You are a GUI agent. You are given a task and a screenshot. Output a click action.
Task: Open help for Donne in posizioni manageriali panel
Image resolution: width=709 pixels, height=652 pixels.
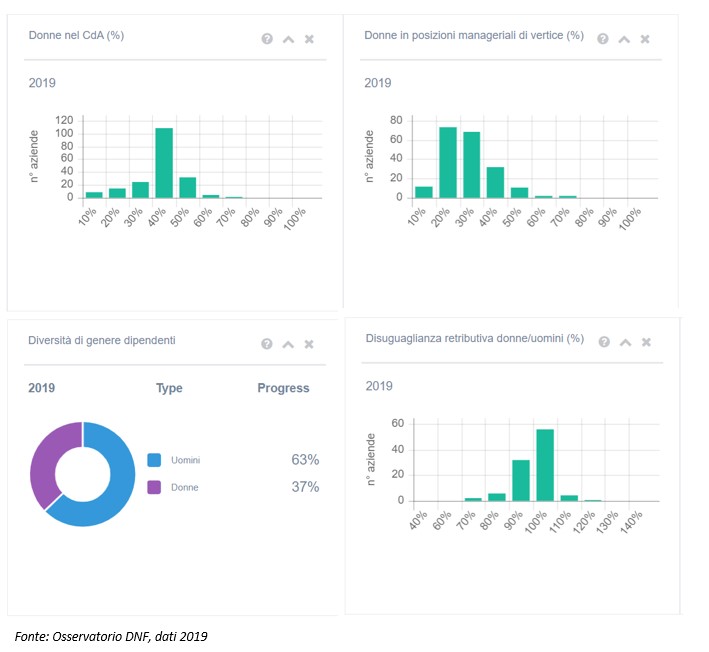[603, 39]
